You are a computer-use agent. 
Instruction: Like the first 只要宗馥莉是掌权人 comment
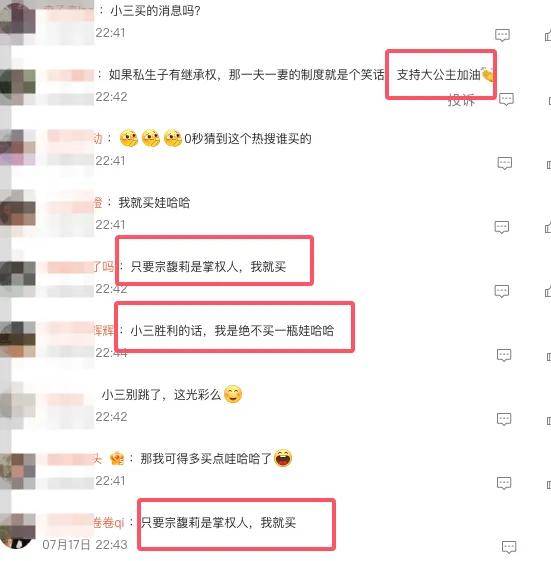548,291
